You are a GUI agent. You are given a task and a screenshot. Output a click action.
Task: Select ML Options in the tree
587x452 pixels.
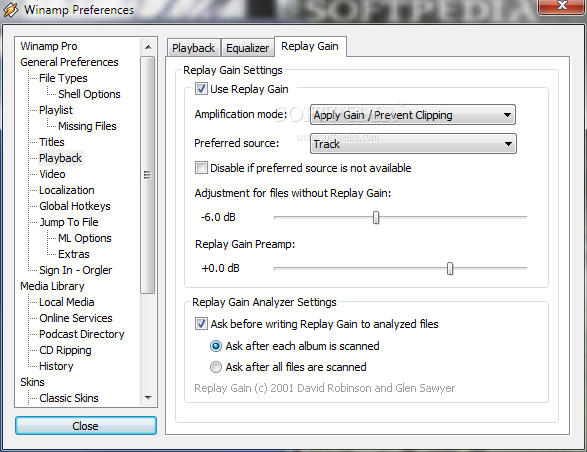point(85,238)
